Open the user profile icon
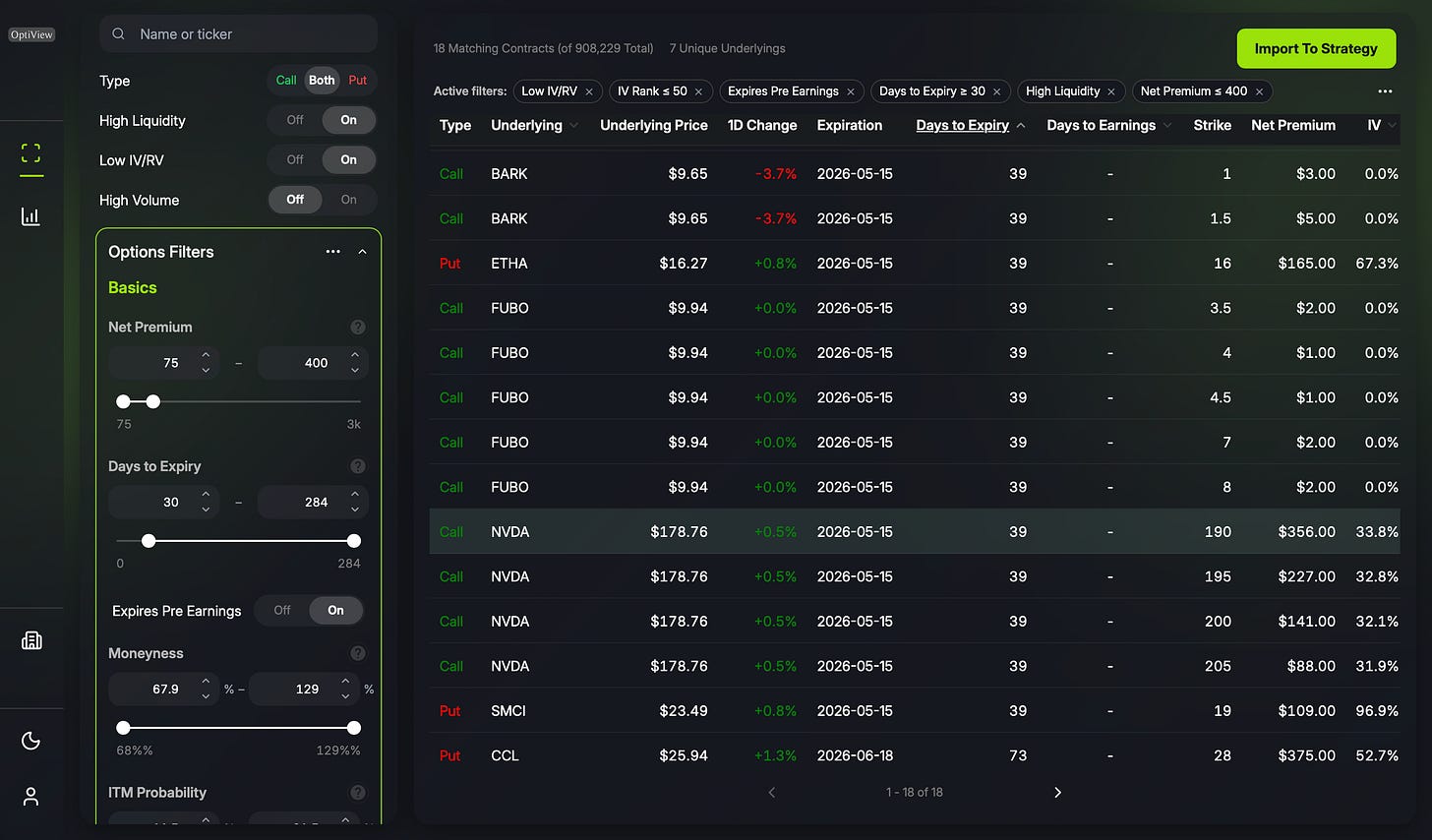 pos(31,797)
